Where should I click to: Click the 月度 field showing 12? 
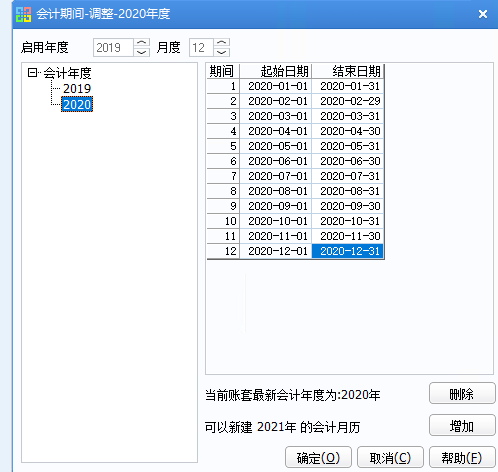(201, 47)
